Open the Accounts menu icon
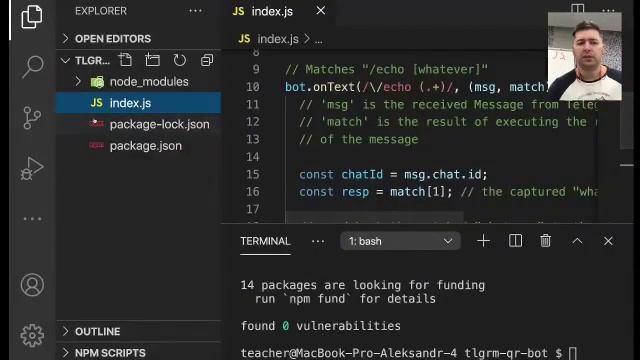640x360 pixels. coord(32,285)
